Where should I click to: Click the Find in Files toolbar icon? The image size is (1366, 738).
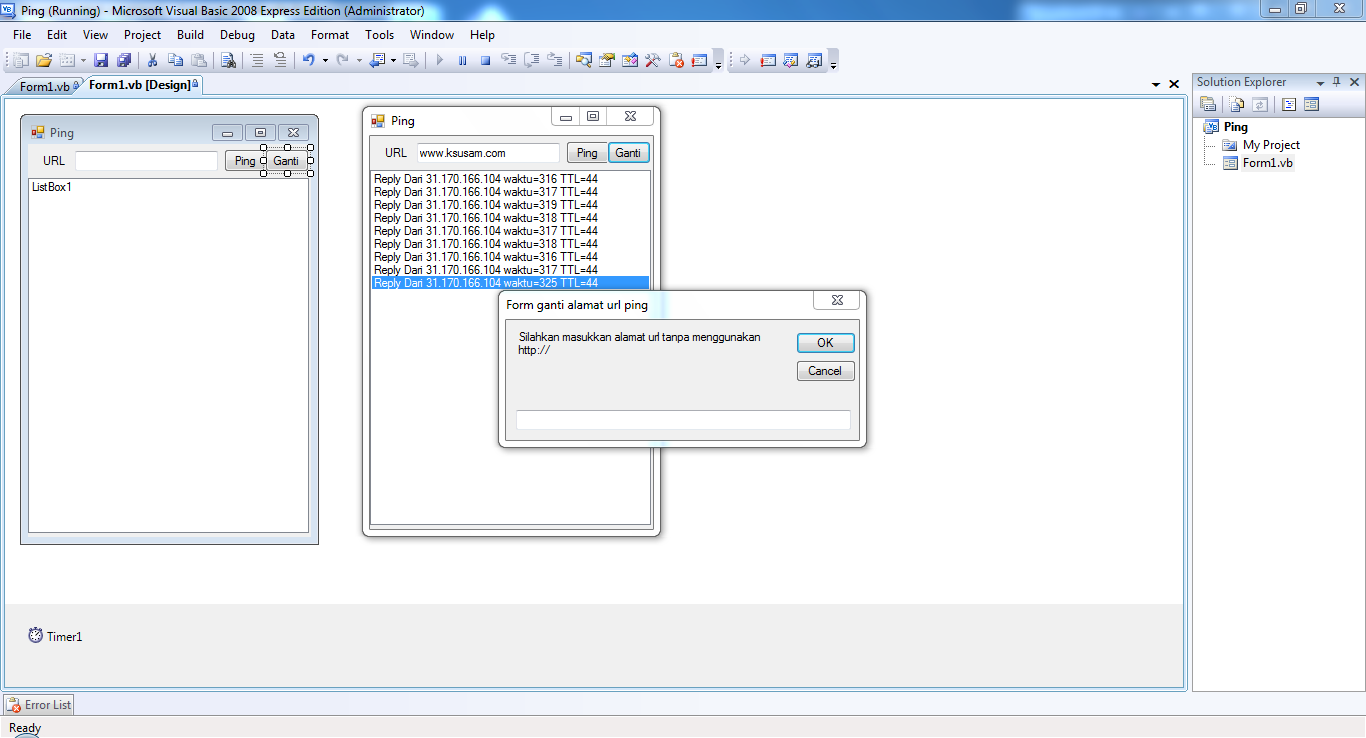tap(228, 60)
